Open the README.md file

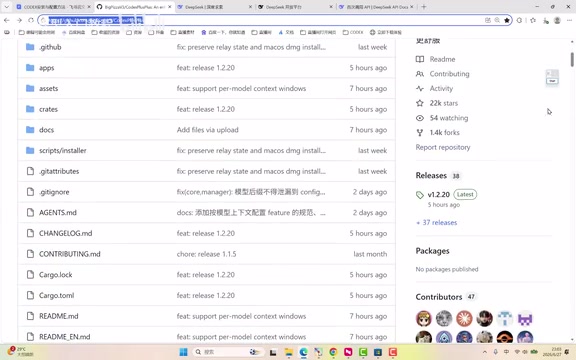[58, 316]
